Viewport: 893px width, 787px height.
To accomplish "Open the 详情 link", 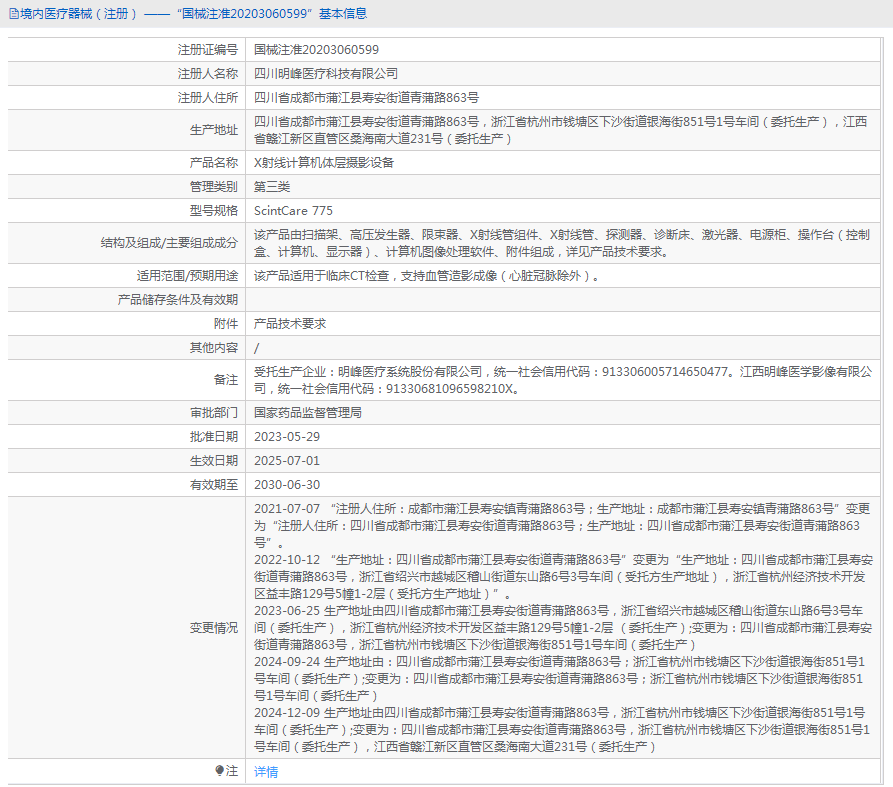I will click(x=266, y=772).
